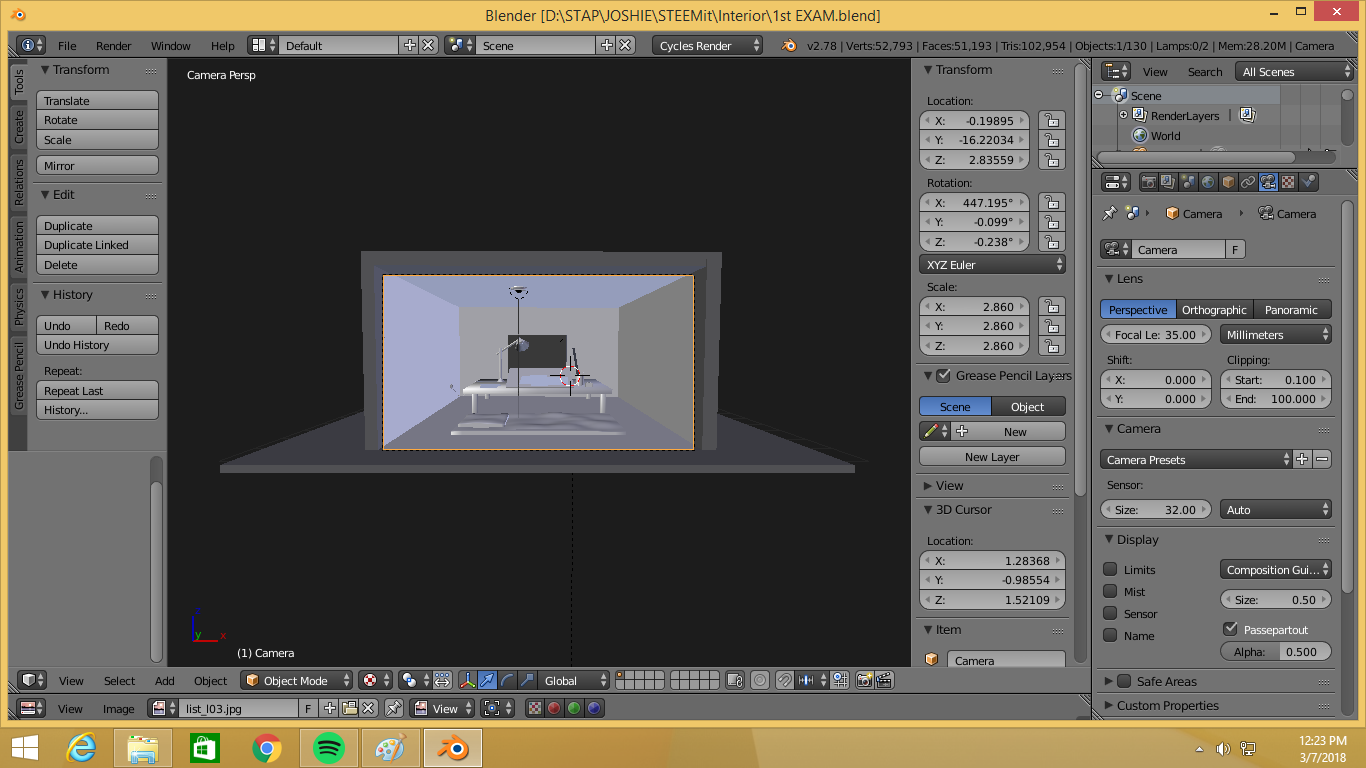Screen dimensions: 1366x768
Task: Open the File menu
Action: point(67,45)
